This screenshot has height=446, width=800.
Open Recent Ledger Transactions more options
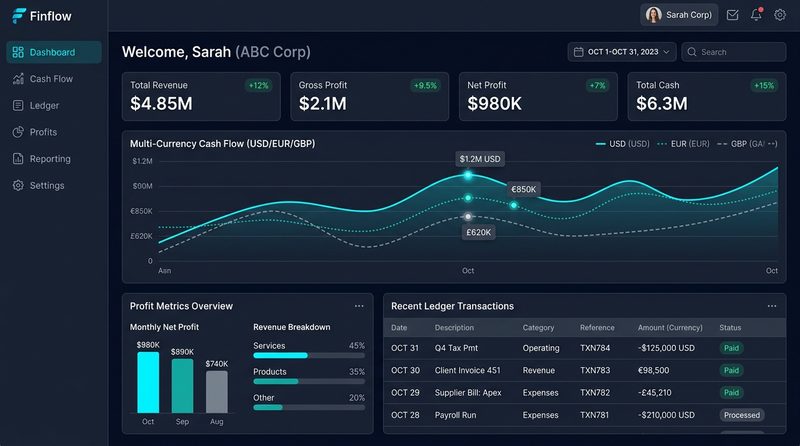click(772, 306)
